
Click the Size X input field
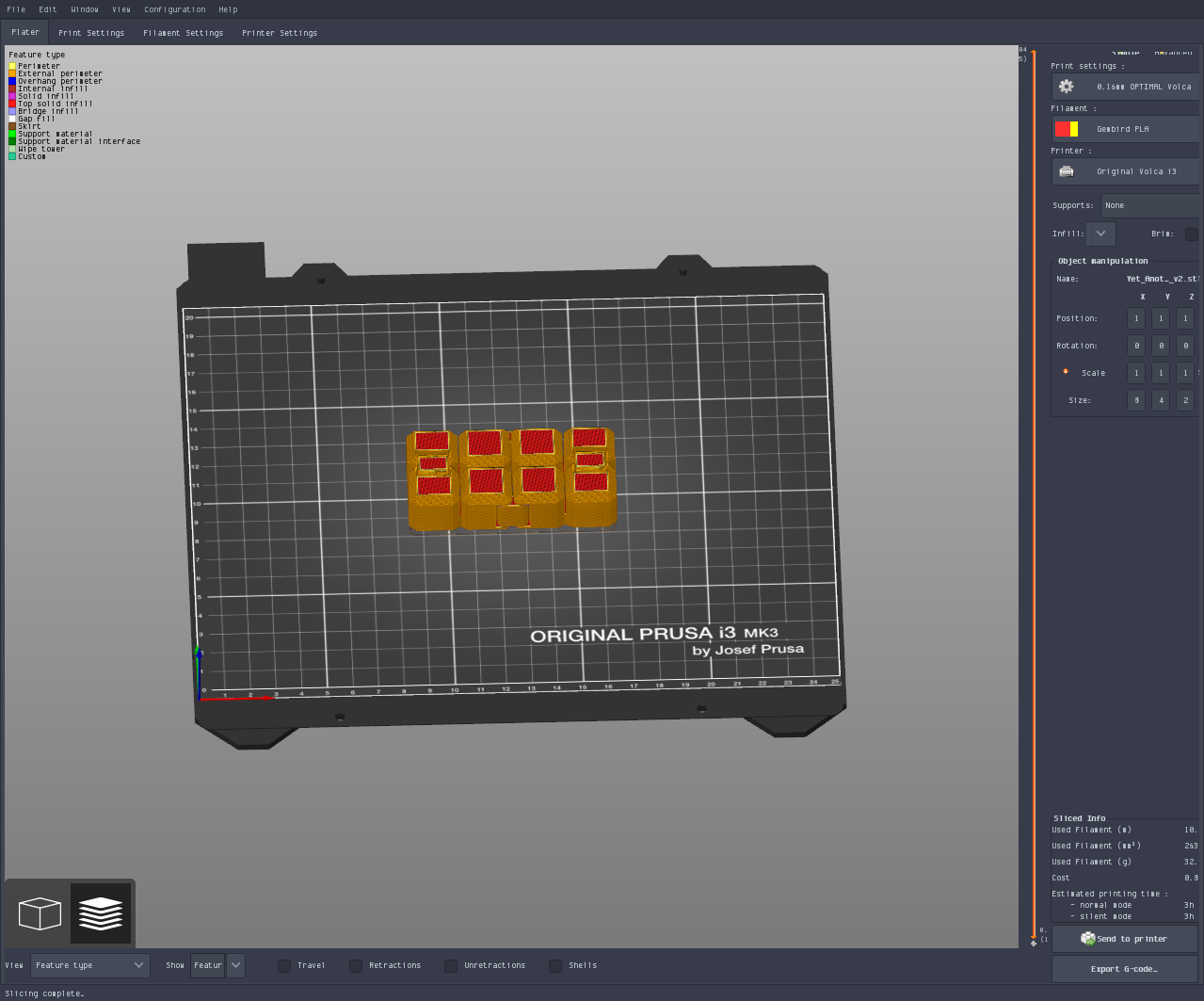[x=1137, y=400]
